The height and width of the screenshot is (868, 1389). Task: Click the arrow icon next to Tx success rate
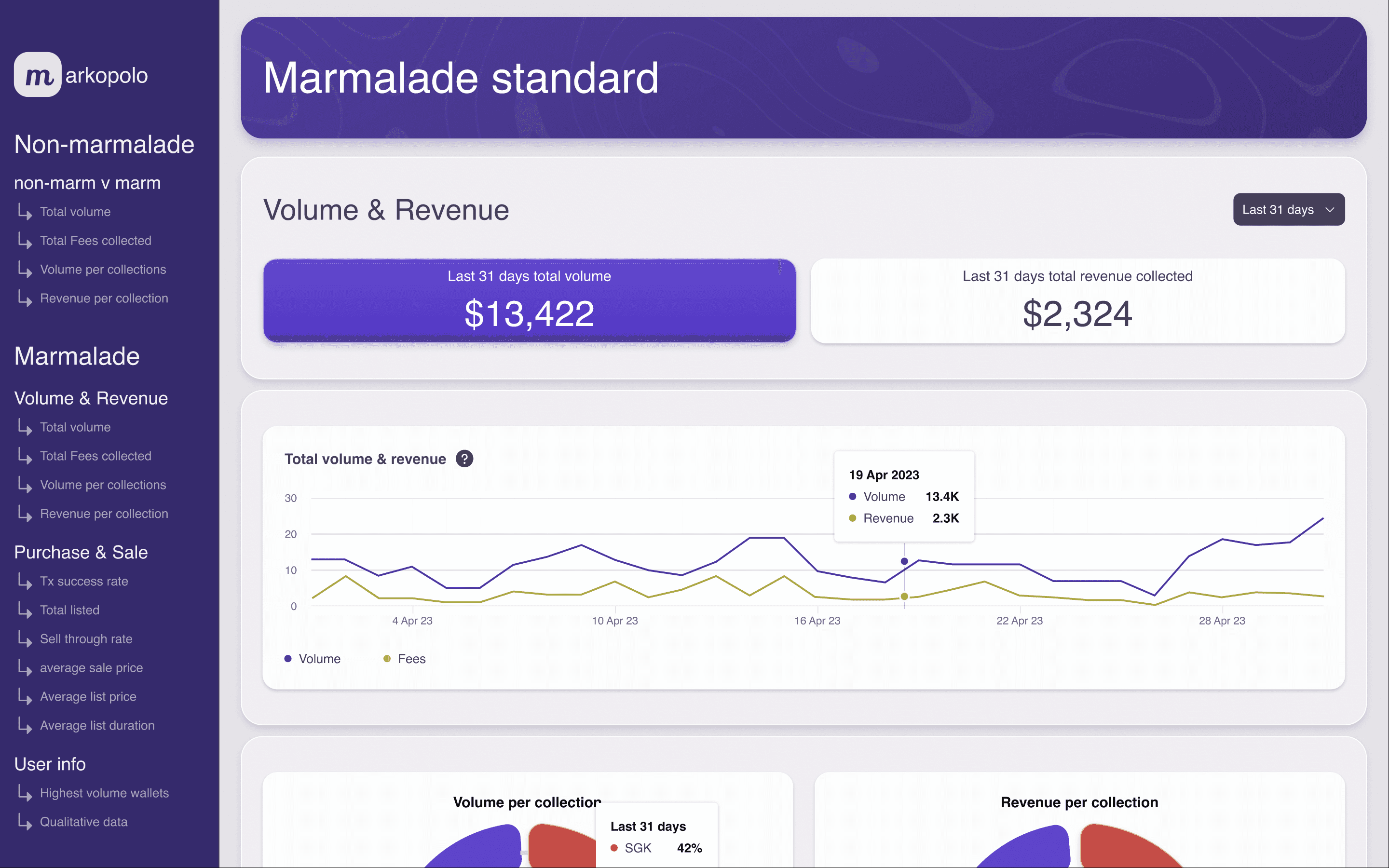click(x=25, y=581)
